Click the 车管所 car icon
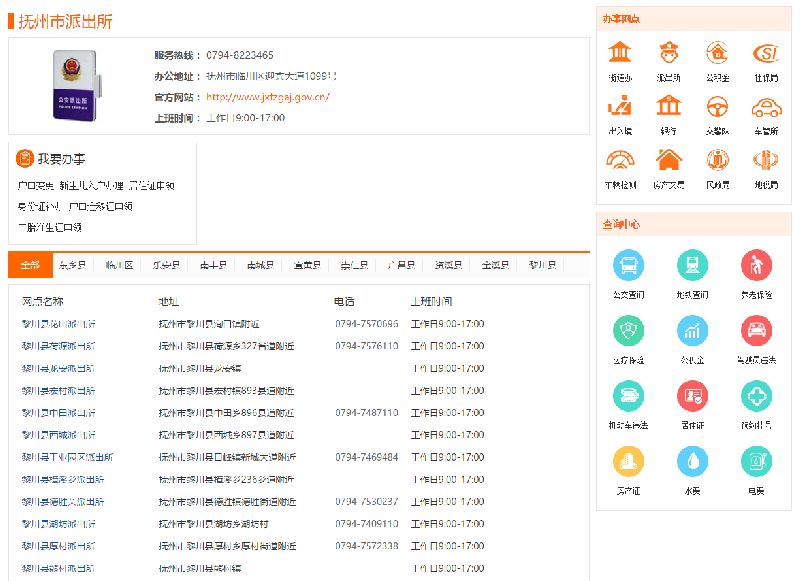This screenshot has width=800, height=581. [766, 106]
